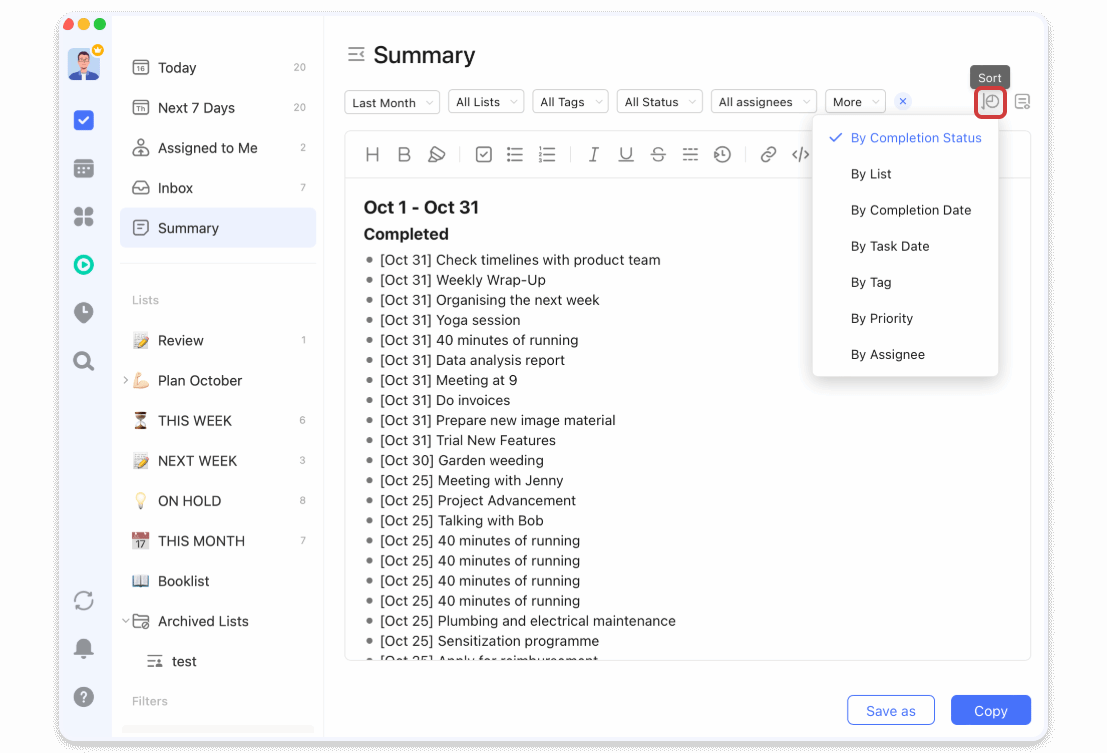Screen dimensions: 1107x753
Task: Open the All Status filter dropdown
Action: 659,102
